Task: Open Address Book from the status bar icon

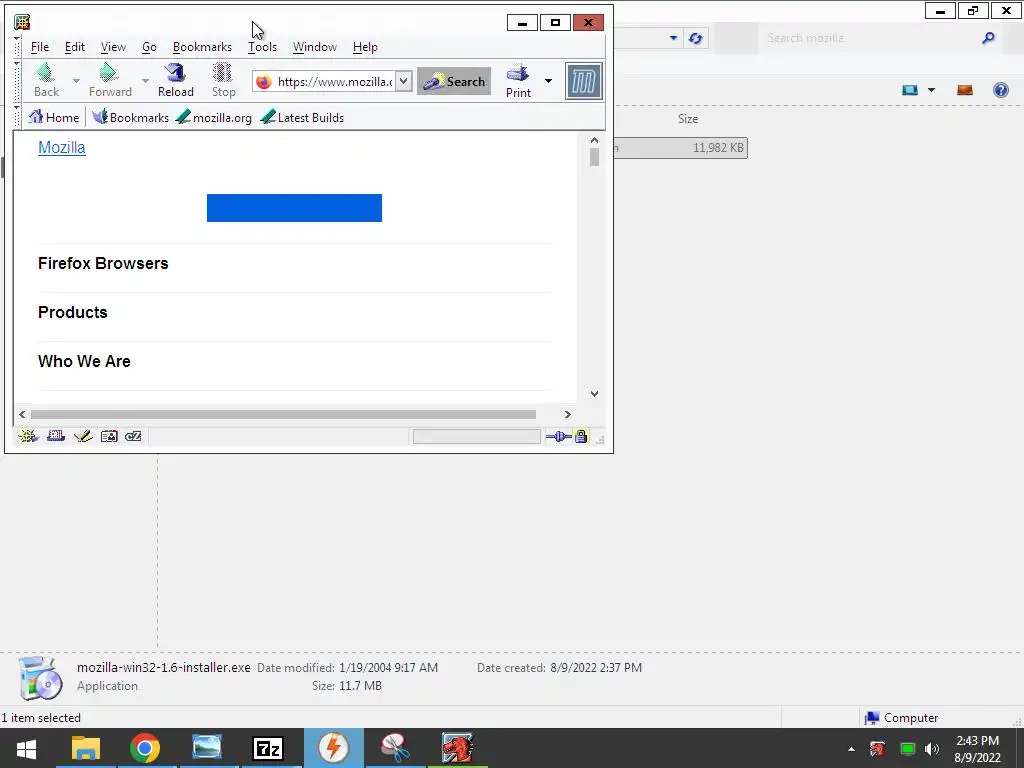Action: 109,436
